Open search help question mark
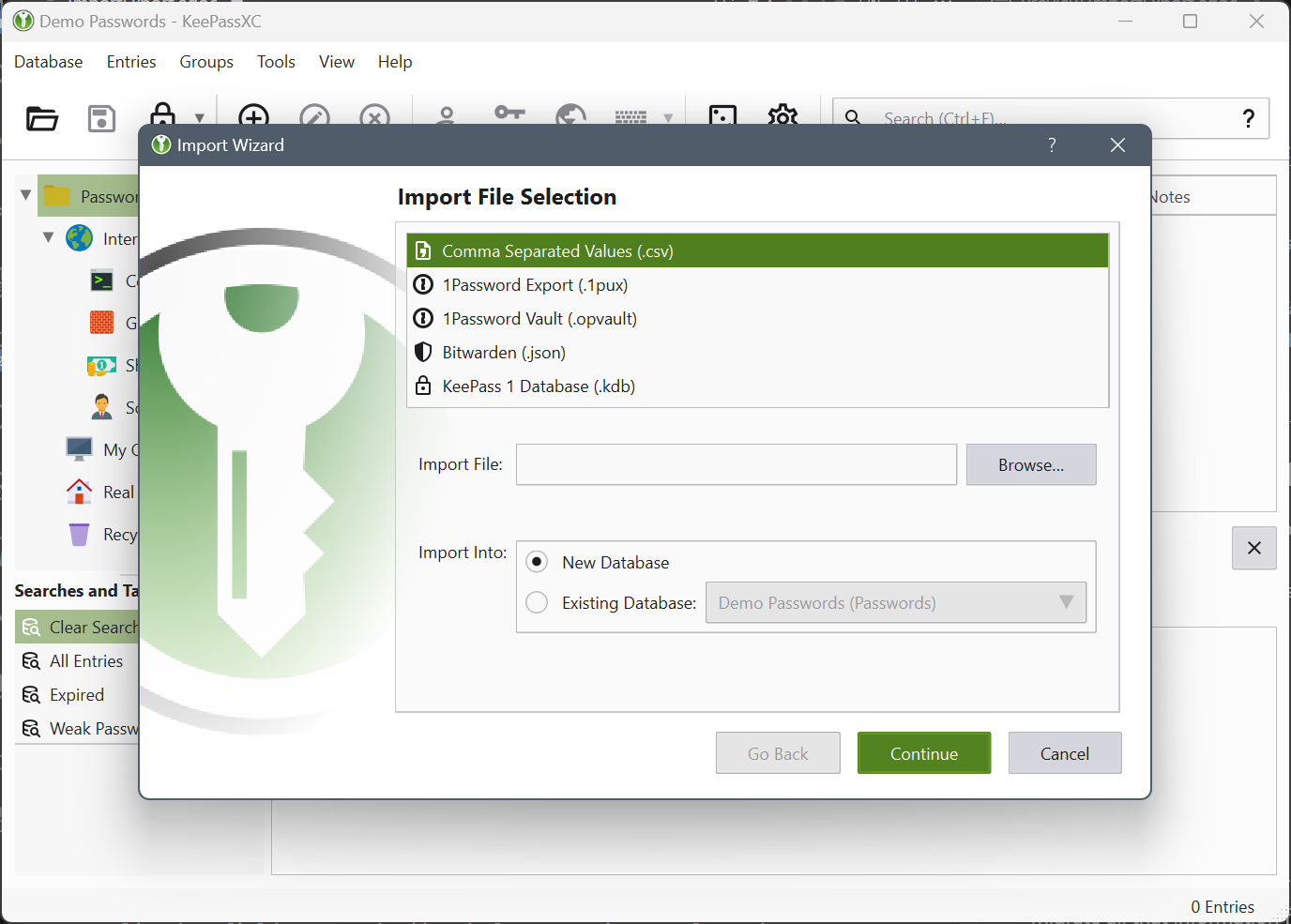The image size is (1291, 924). [x=1248, y=118]
